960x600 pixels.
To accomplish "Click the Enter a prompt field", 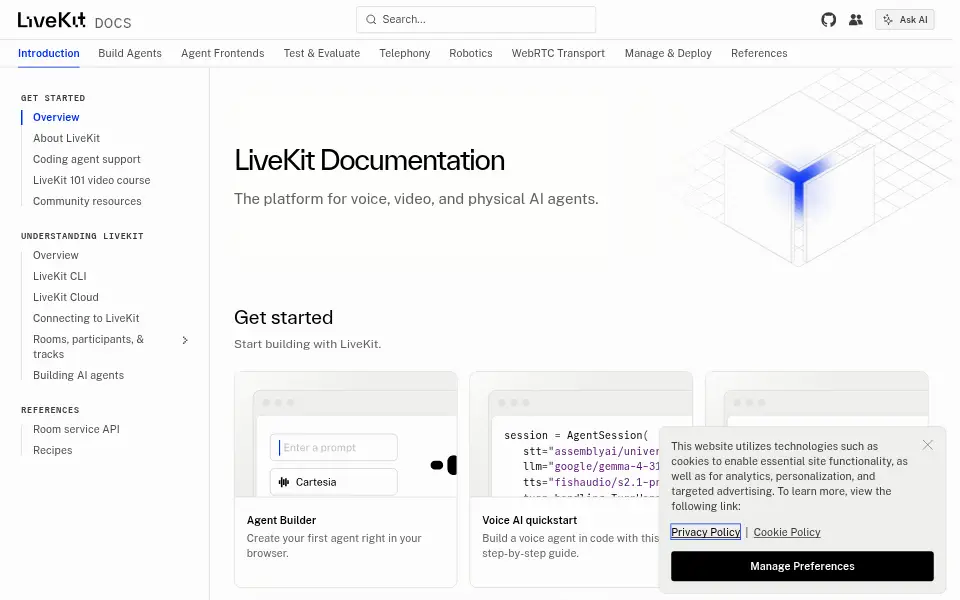I will tap(334, 448).
